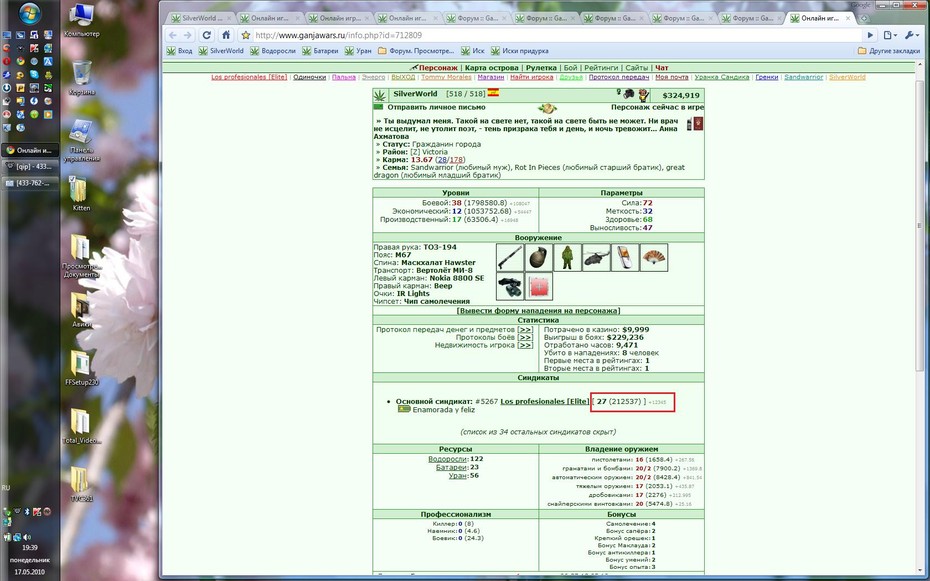This screenshot has width=930, height=581.
Task: Open the FFSetup230 desktop folder
Action: click(82, 368)
